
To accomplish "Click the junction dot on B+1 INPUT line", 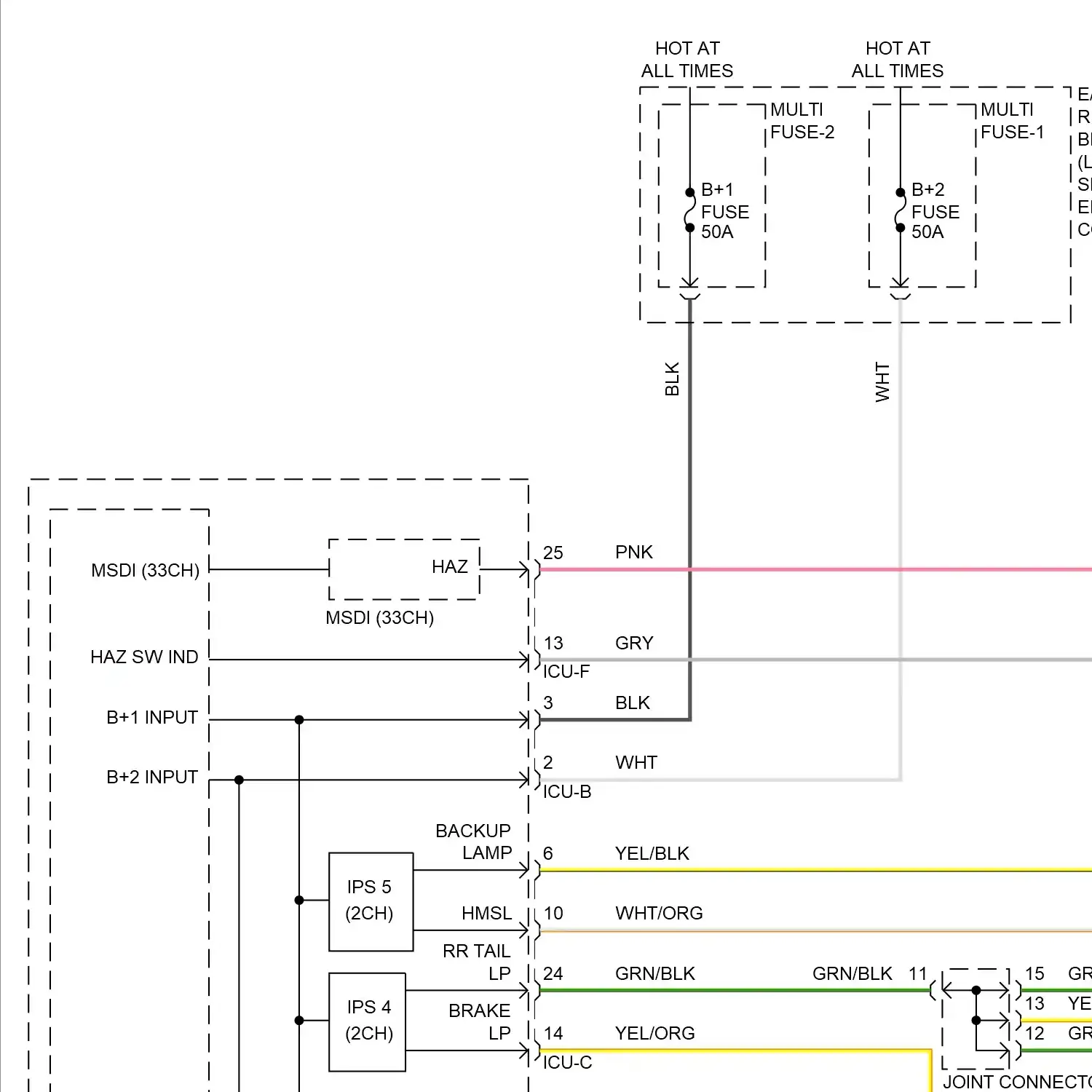I will tap(299, 720).
